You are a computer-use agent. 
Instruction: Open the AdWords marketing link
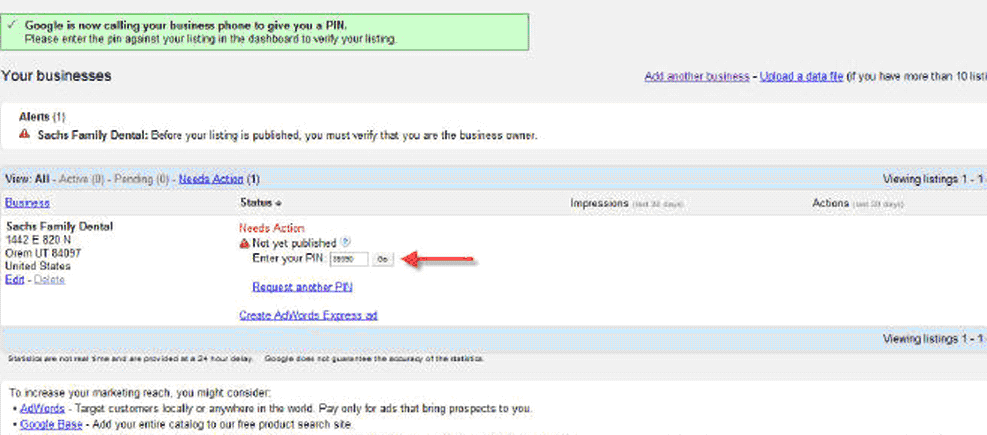point(42,409)
